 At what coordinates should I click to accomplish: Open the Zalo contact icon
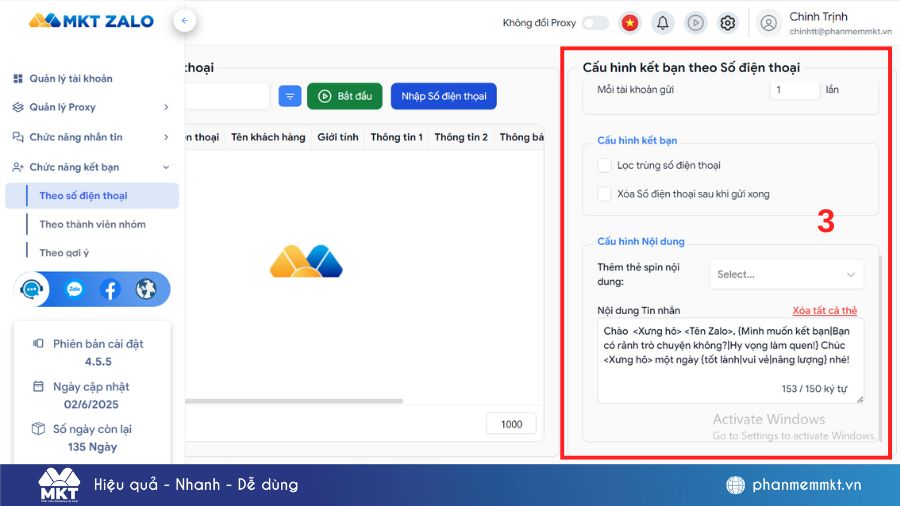[x=74, y=289]
